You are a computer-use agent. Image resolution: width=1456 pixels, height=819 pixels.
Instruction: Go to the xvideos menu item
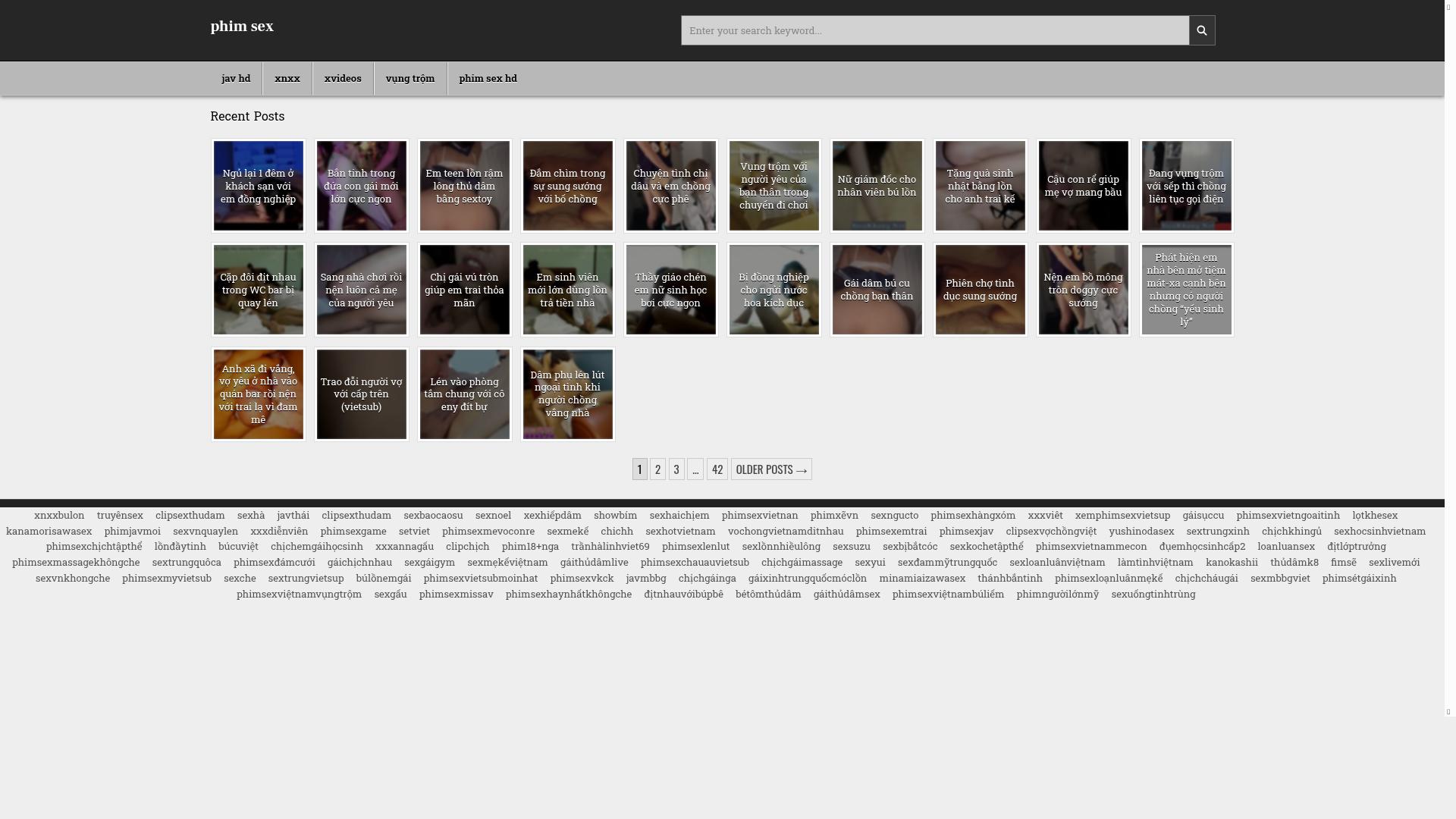click(343, 78)
